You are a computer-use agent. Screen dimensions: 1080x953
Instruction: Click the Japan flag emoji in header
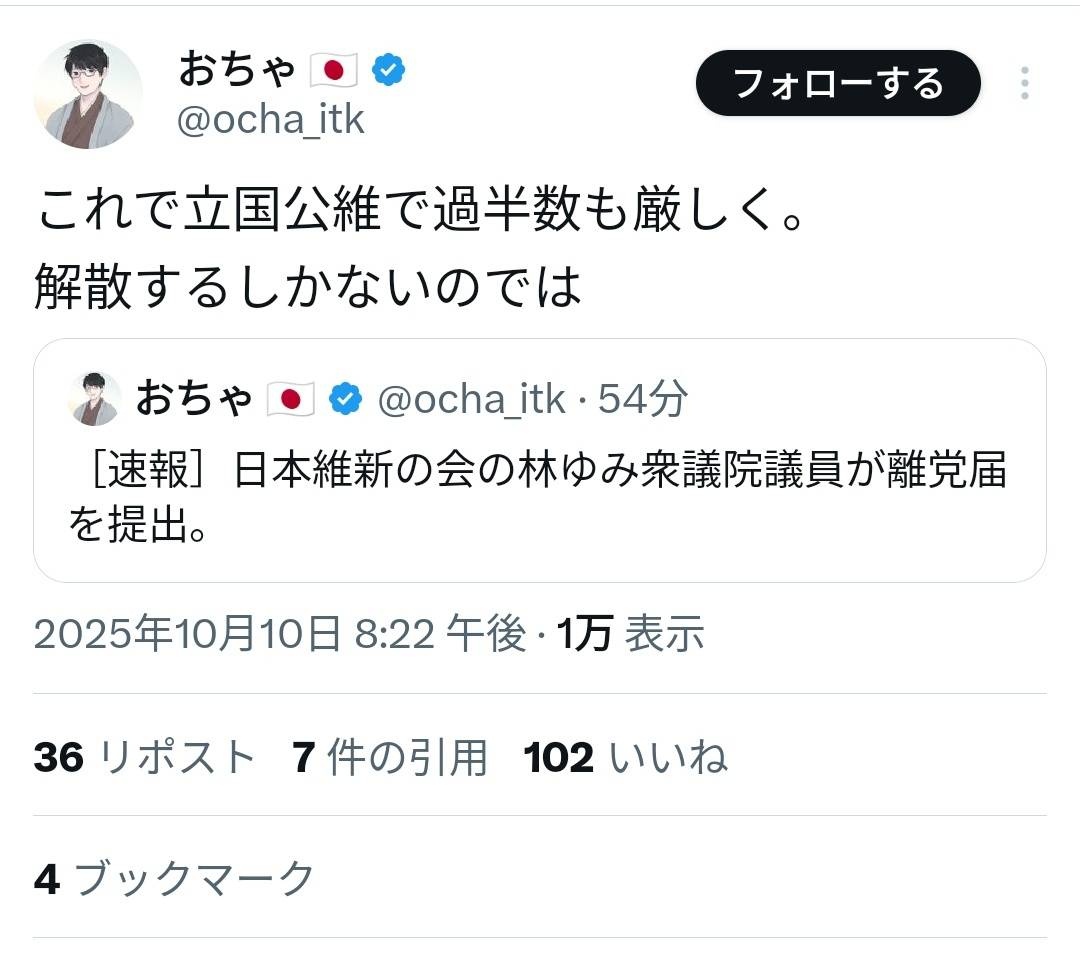[x=334, y=70]
